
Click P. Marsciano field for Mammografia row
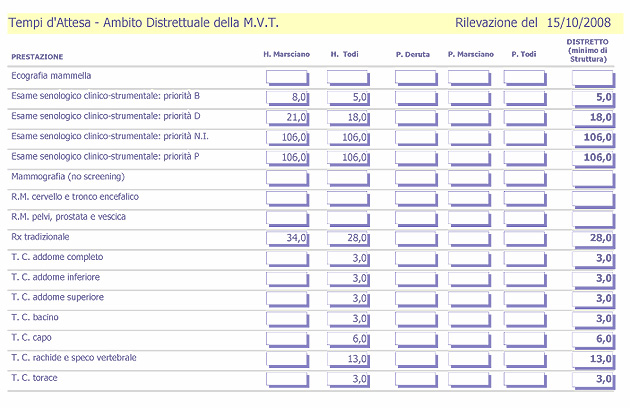point(473,178)
